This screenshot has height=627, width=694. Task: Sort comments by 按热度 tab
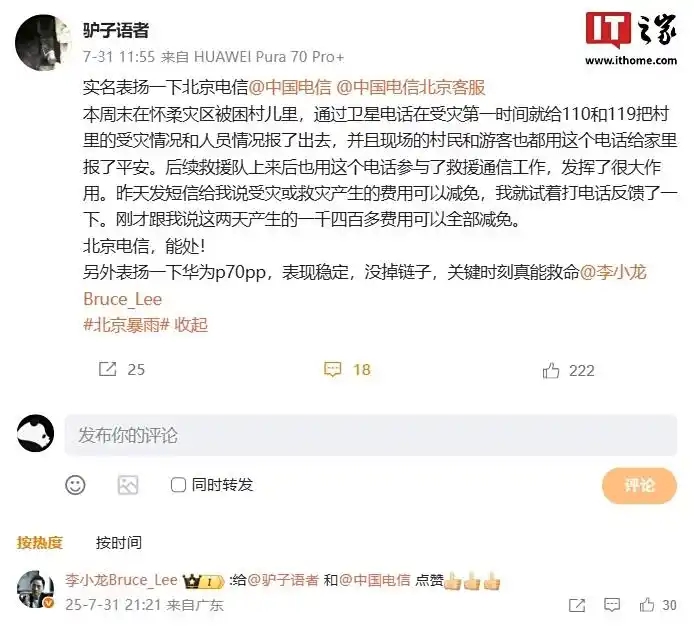pos(39,542)
